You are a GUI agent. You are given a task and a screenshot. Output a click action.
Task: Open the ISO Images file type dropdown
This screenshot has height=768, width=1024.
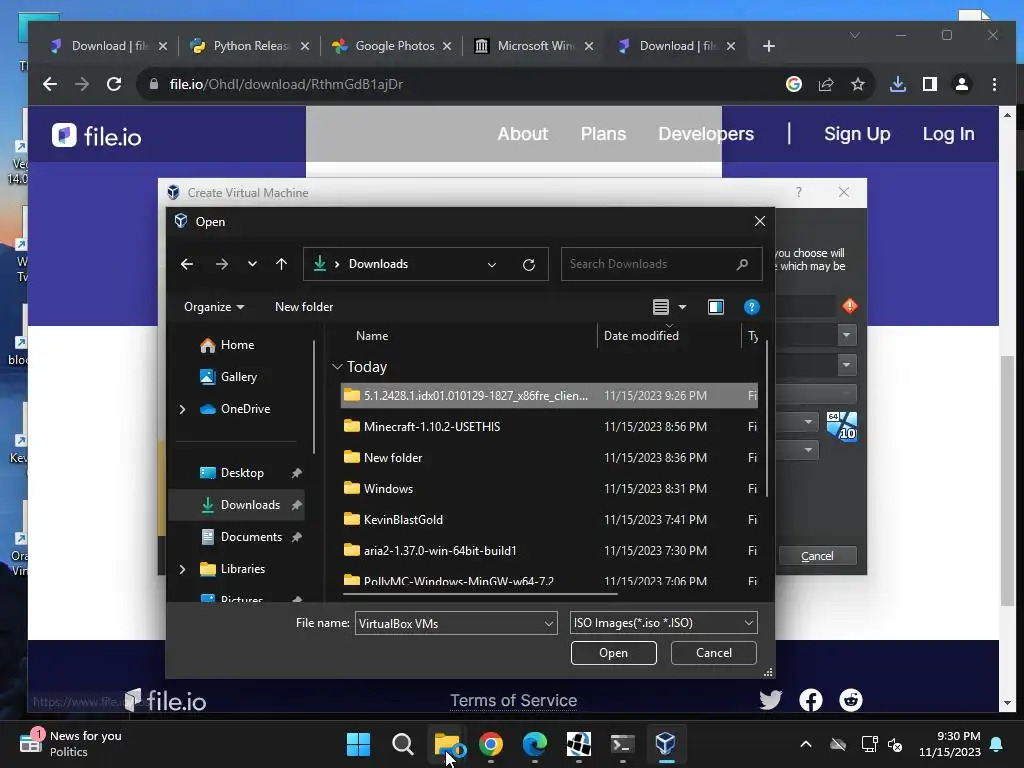pos(663,623)
